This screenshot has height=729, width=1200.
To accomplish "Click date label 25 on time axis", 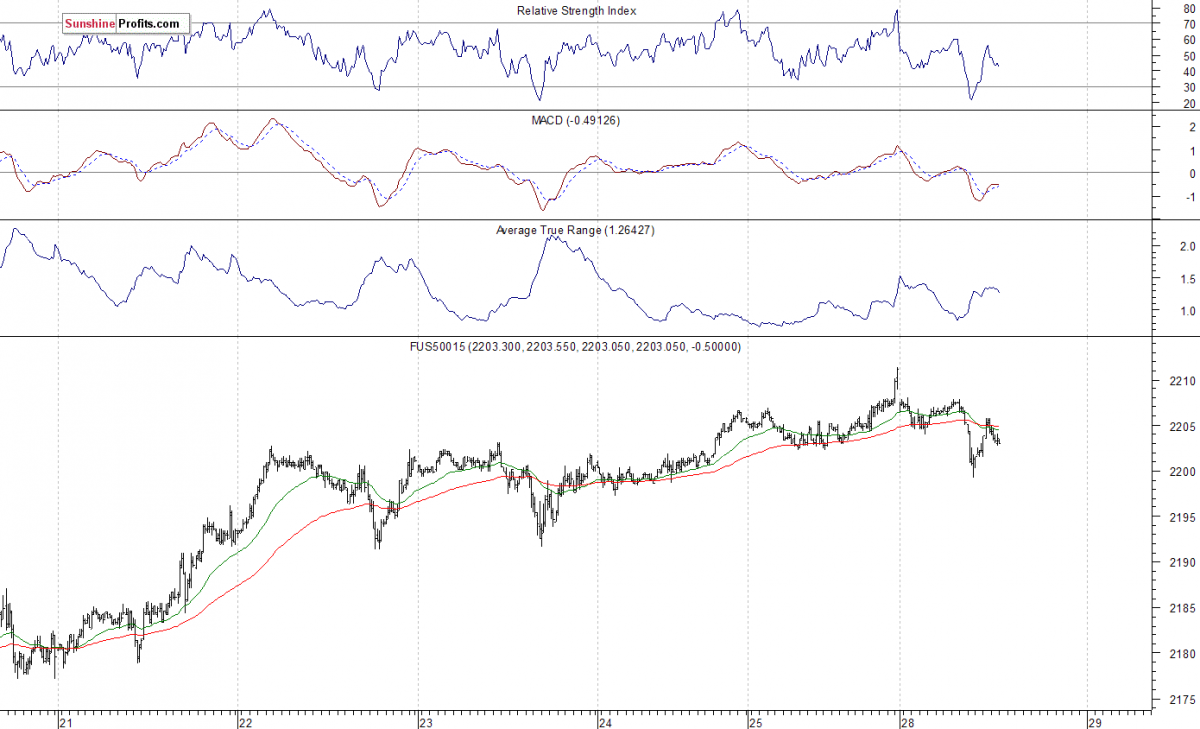I will pos(755,721).
